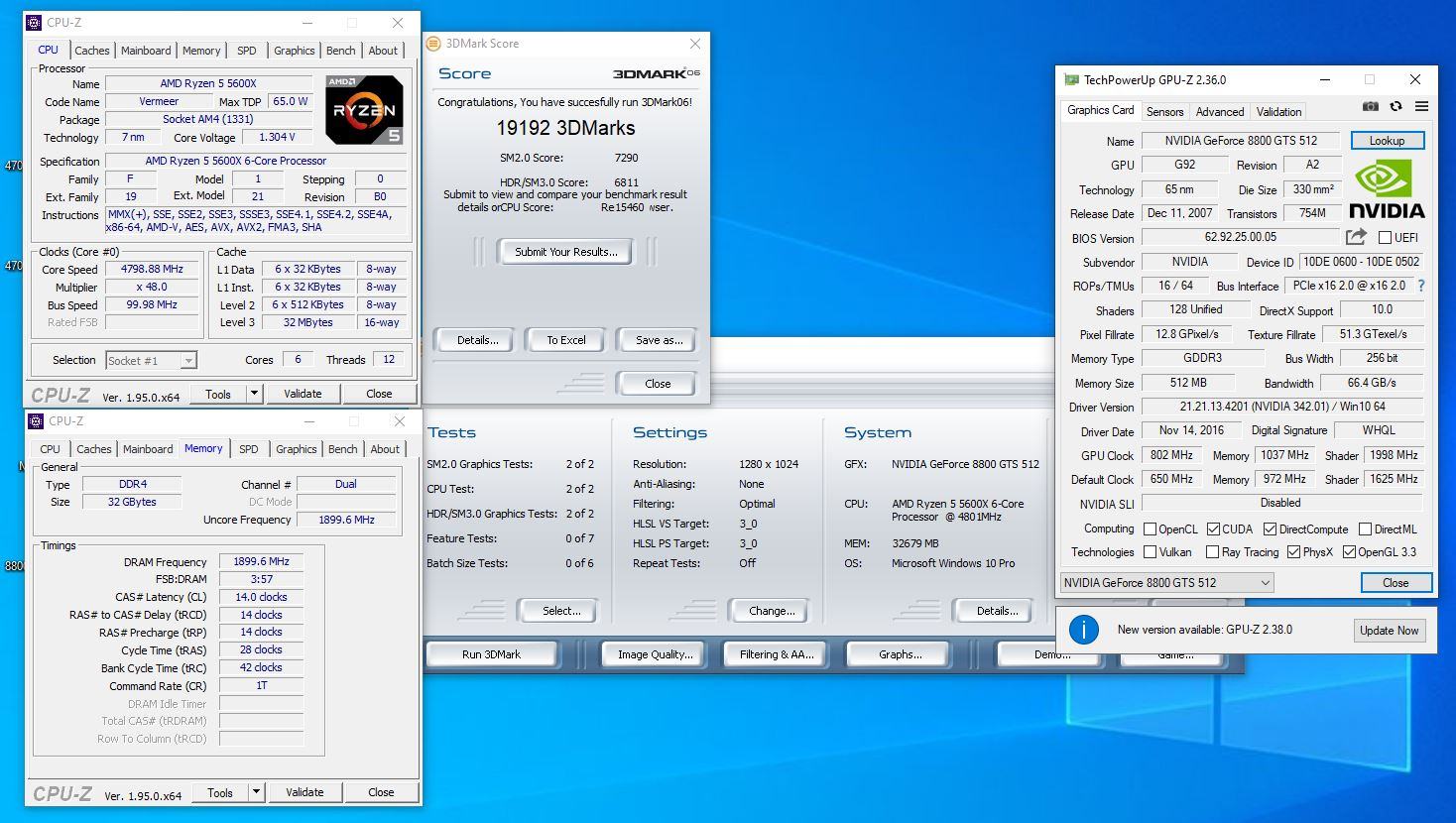Expand Tools arrow in top CPU-Z window
Image resolution: width=1456 pixels, height=823 pixels.
(x=254, y=394)
